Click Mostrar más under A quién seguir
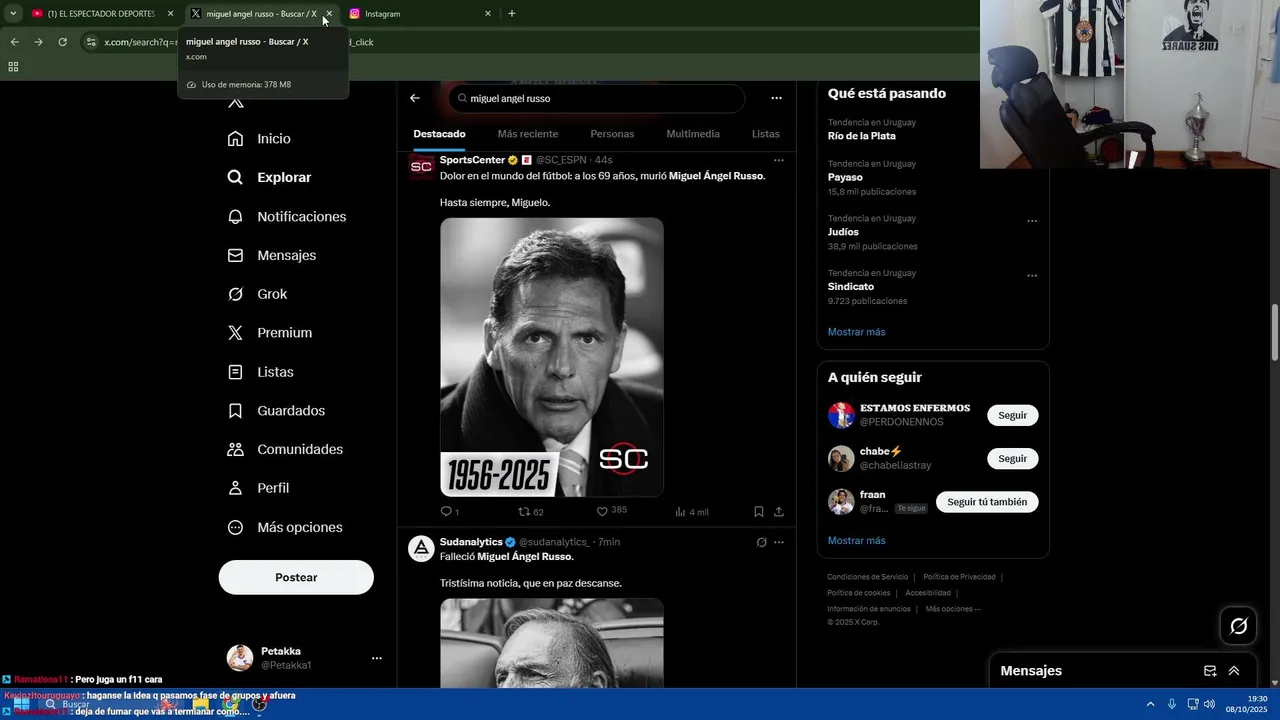1280x720 pixels. 856,541
